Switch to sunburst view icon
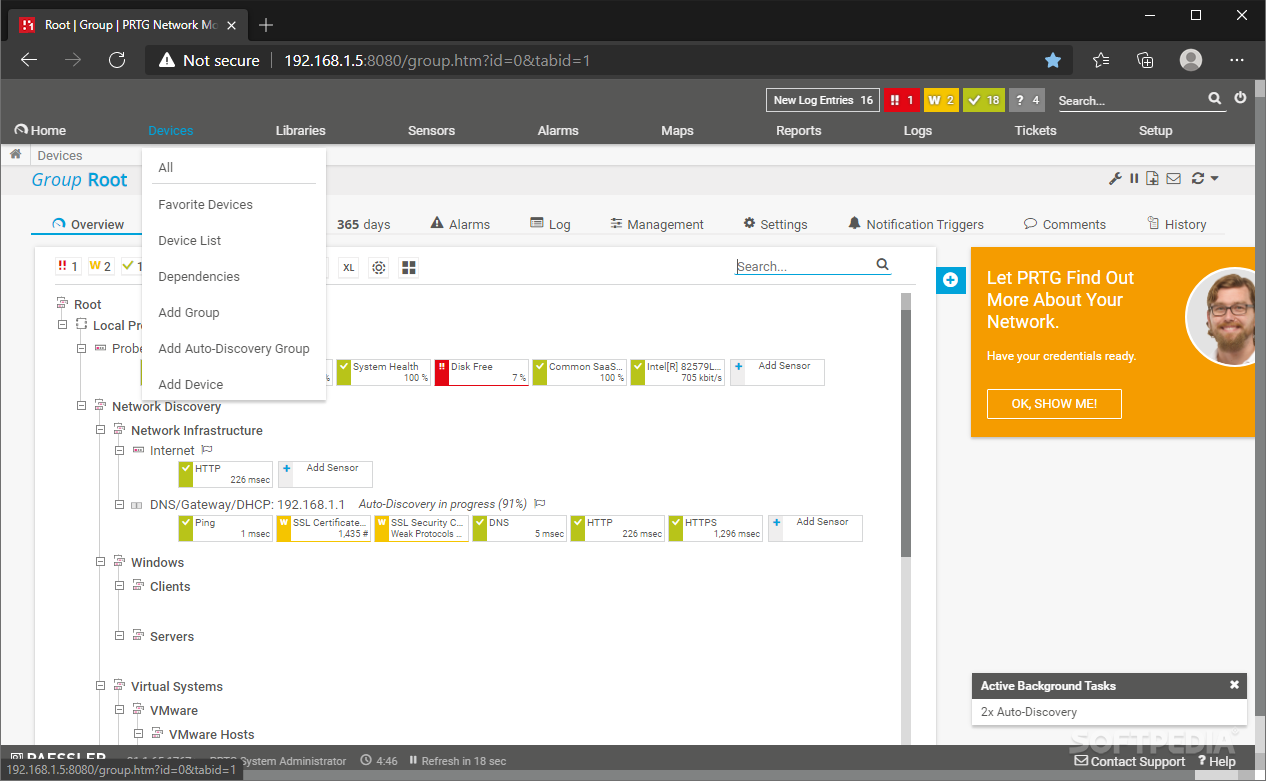 [379, 267]
